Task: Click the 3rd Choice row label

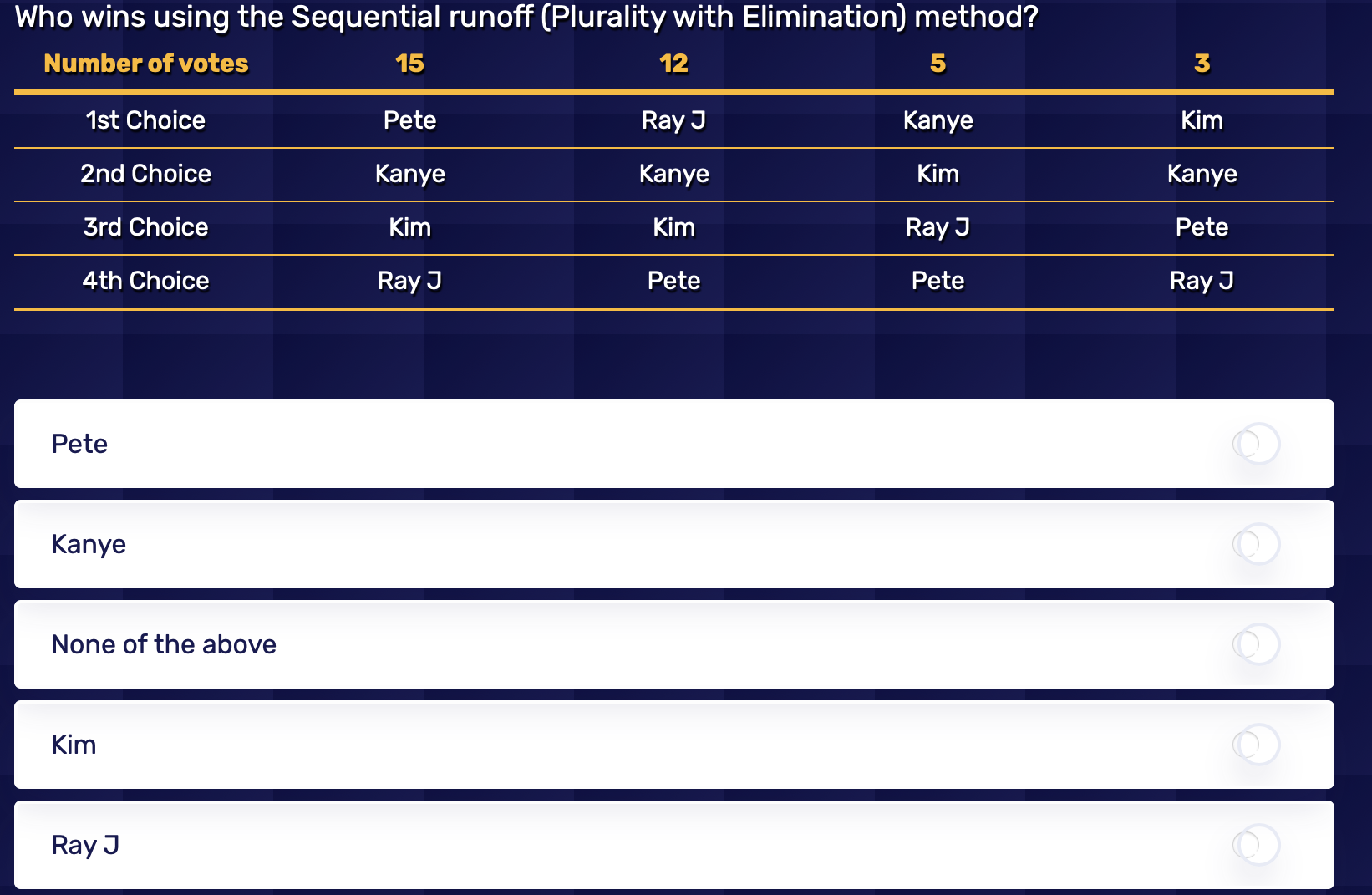Action: tap(145, 226)
